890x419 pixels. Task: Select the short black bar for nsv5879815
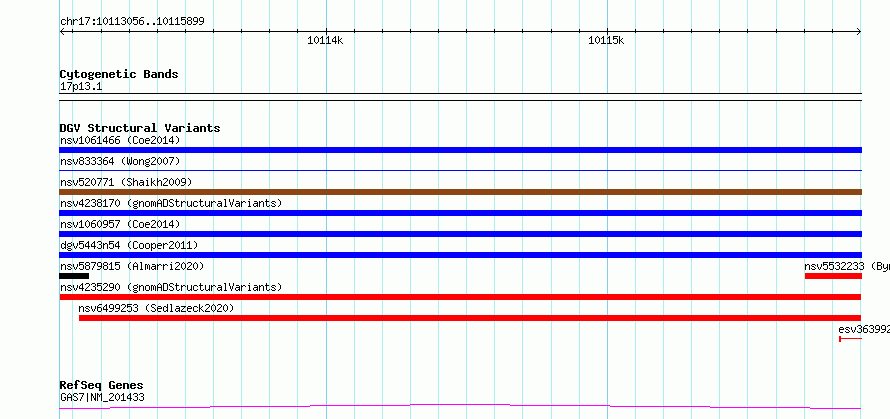(x=74, y=276)
